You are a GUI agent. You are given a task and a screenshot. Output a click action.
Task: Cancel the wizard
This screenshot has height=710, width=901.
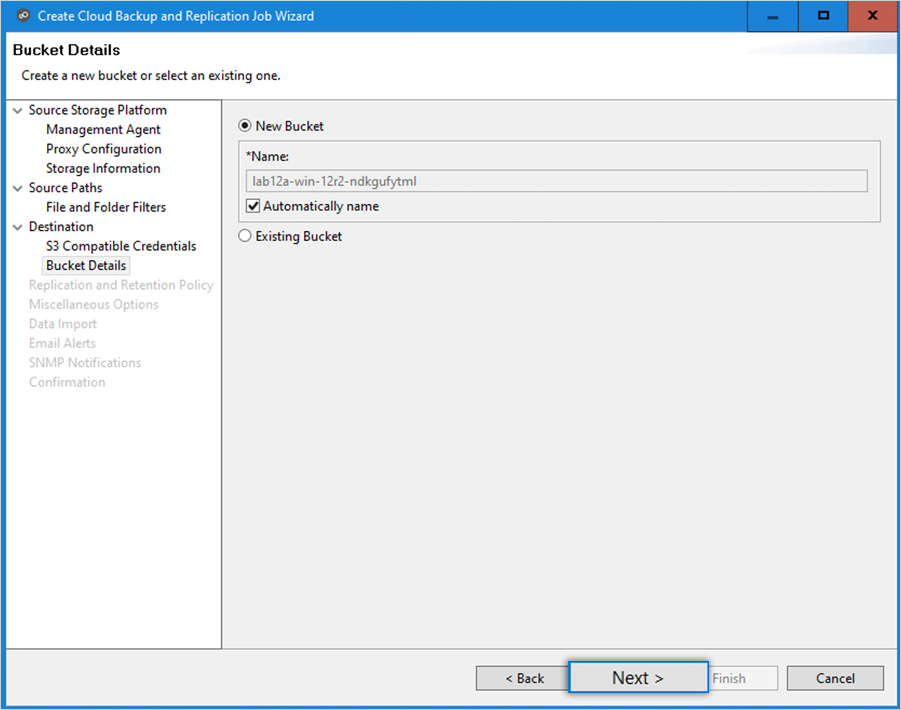click(x=835, y=678)
